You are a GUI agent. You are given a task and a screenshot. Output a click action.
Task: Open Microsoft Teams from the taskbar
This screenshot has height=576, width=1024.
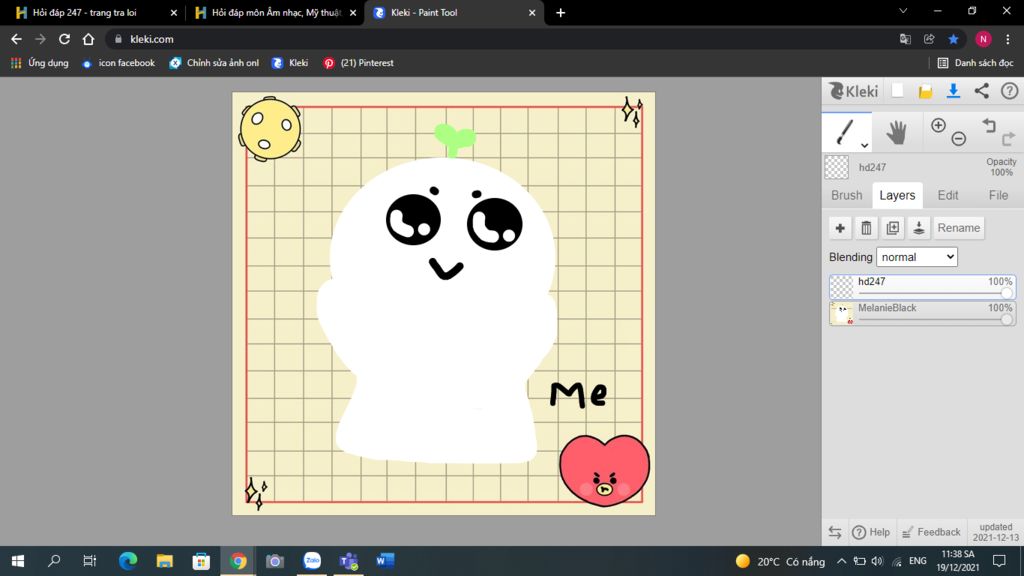(x=349, y=560)
